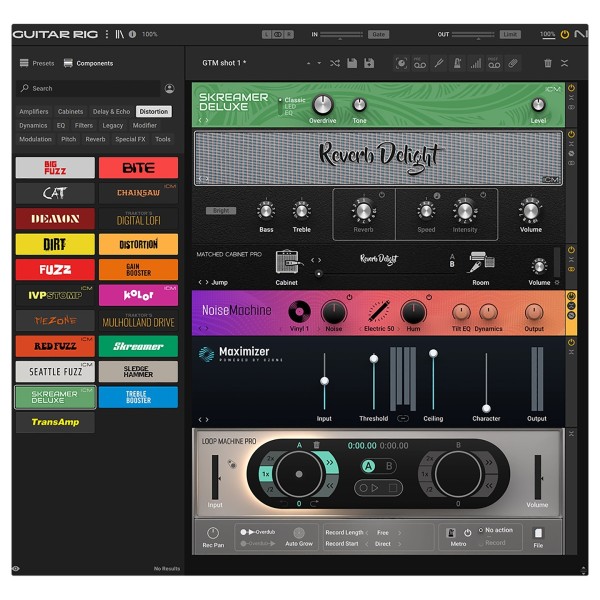Select the Reverb category filter
Screen dimensions: 600x600
pyautogui.click(x=95, y=139)
